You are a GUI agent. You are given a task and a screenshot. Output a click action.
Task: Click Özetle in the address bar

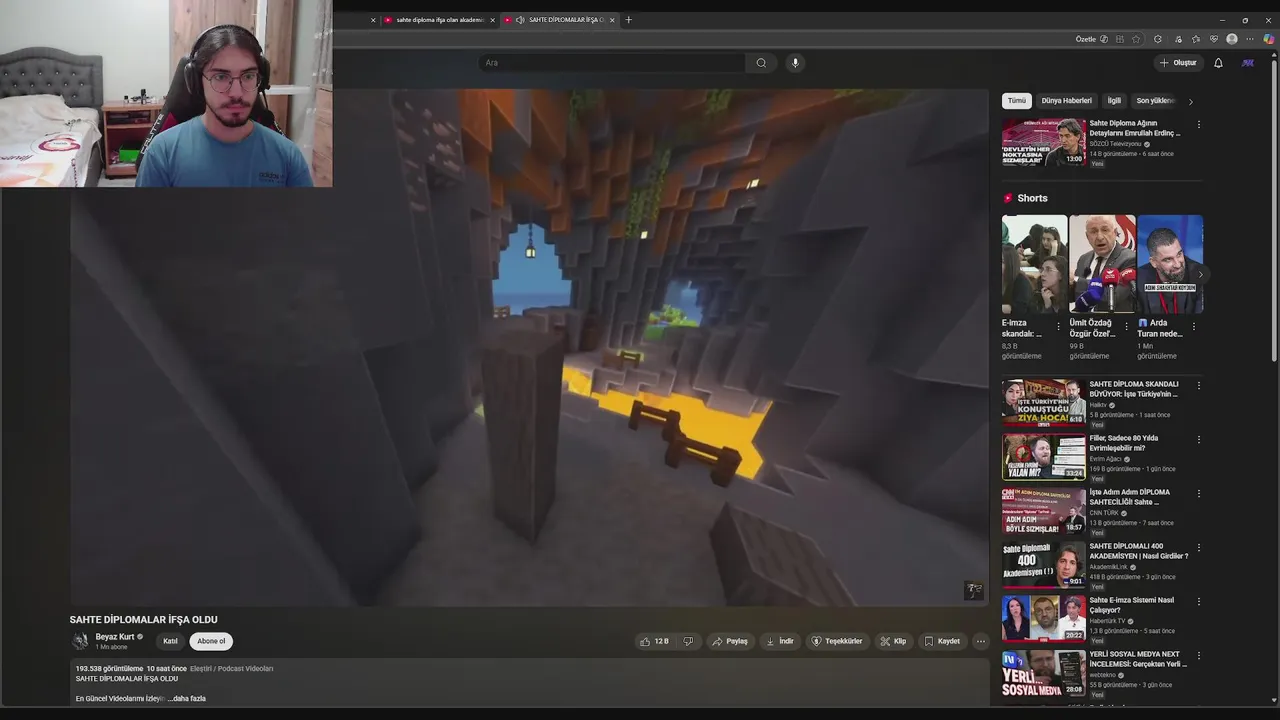1086,39
